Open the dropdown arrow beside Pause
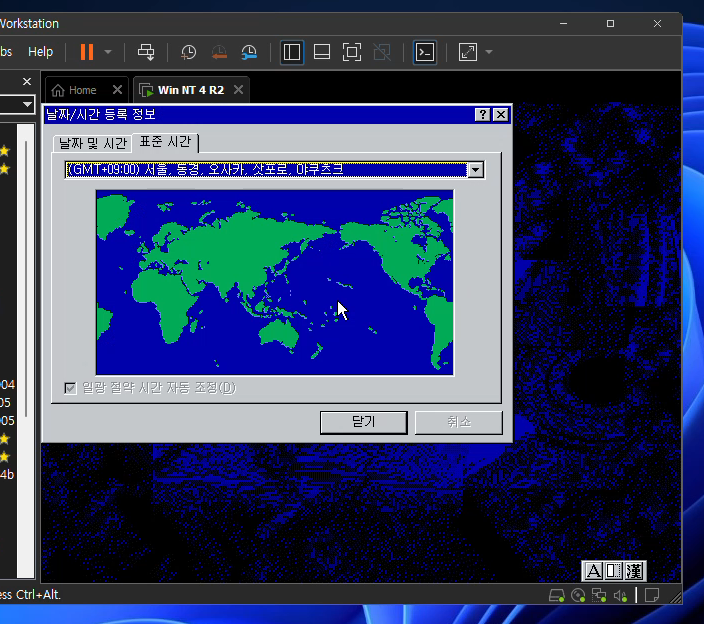The height and width of the screenshot is (624, 704). (x=108, y=52)
